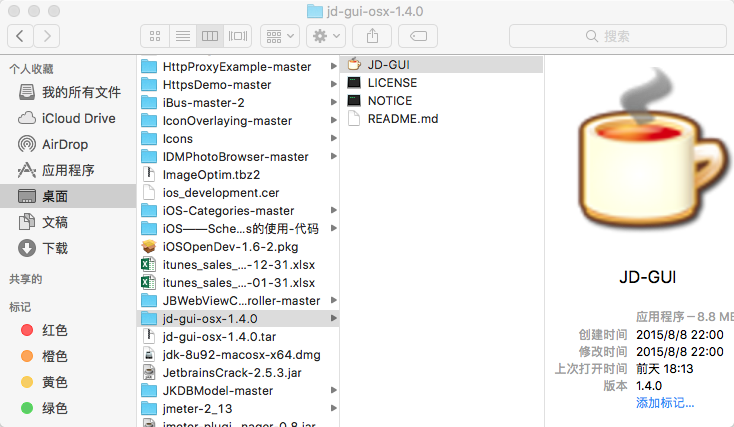This screenshot has height=427, width=734.
Task: Select the JBWebViewC...roller-master folder icon
Action: (x=149, y=301)
